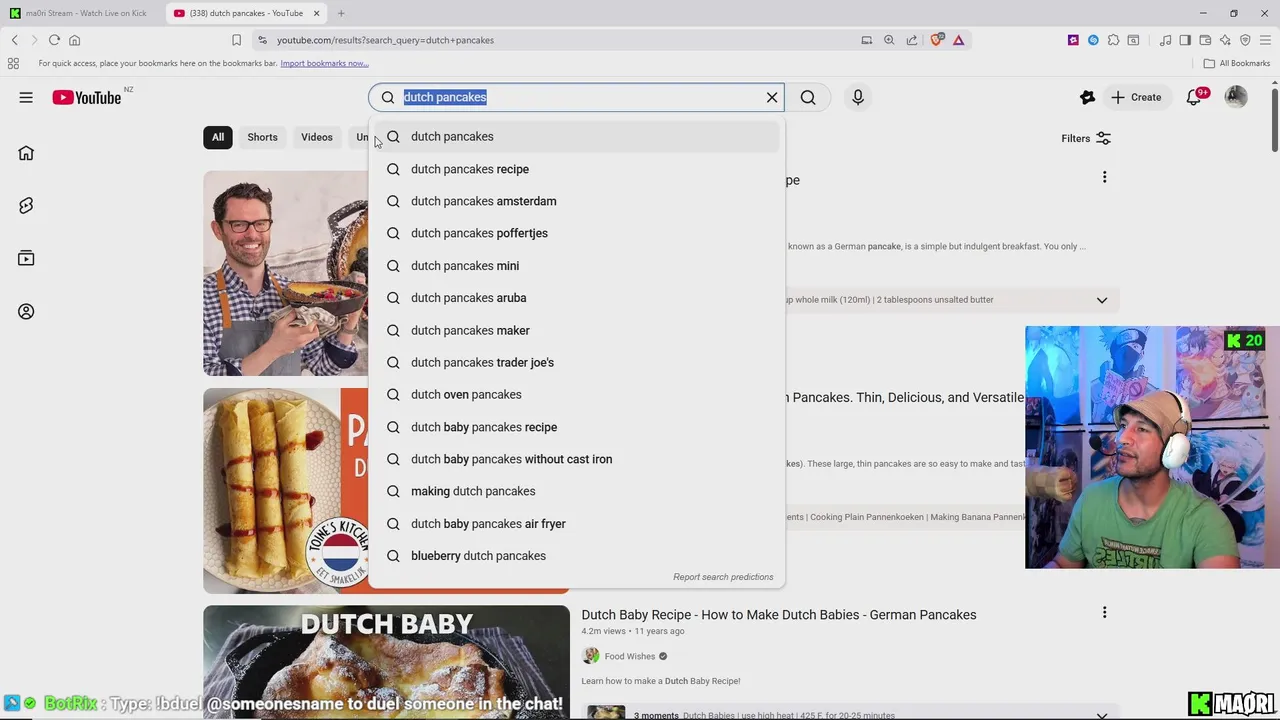Open the YouTube guide hamburger menu
1280x720 pixels.
pos(26,97)
